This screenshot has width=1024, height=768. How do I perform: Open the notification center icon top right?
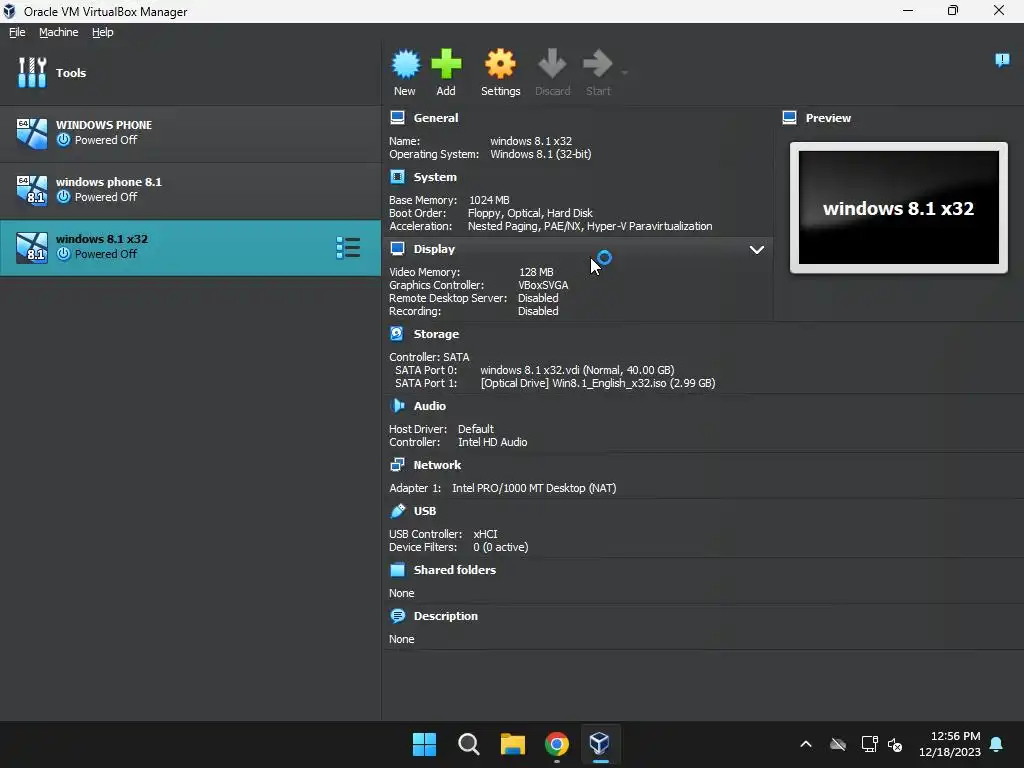tap(1002, 60)
